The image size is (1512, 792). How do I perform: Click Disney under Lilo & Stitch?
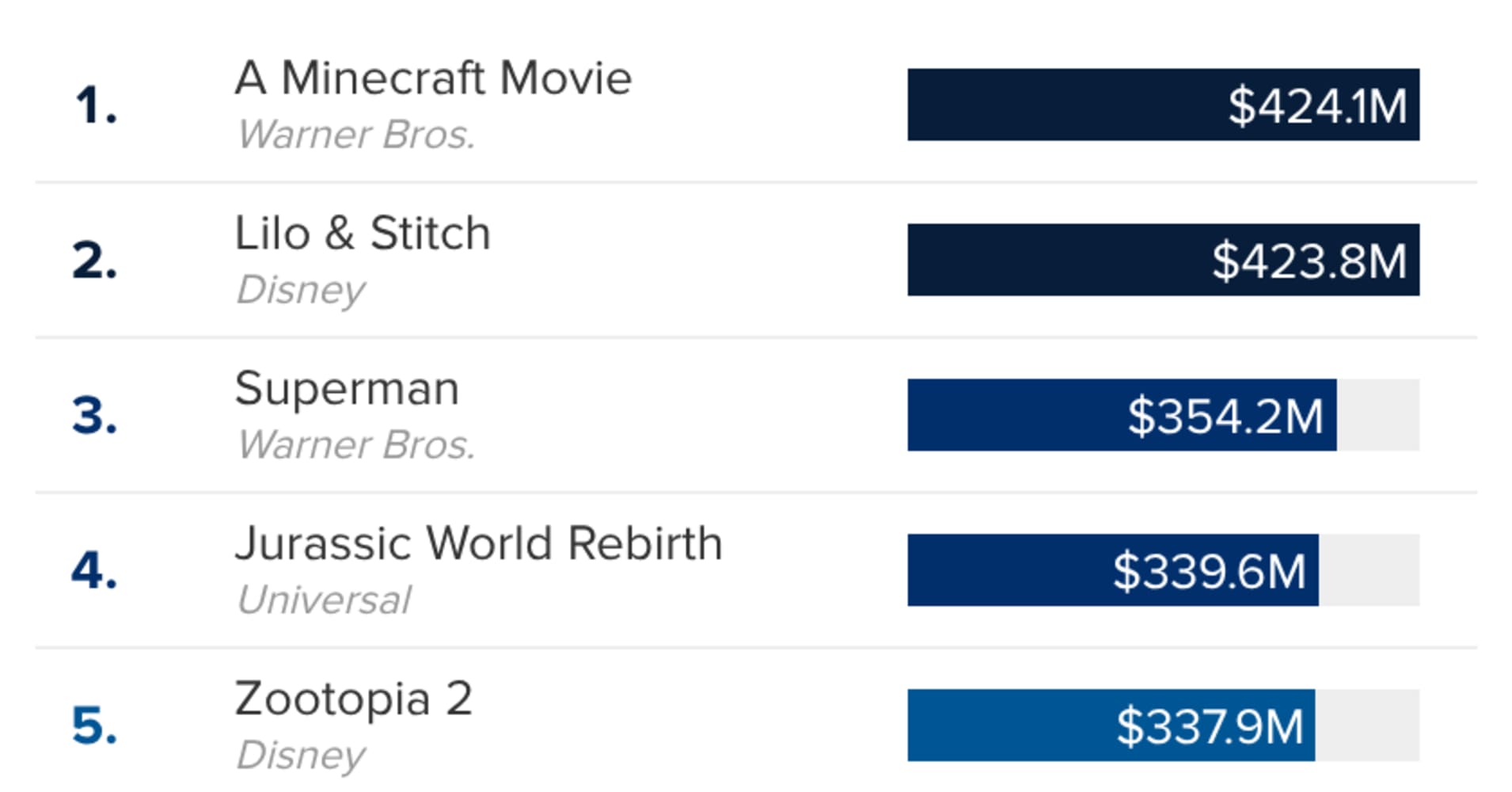(301, 290)
